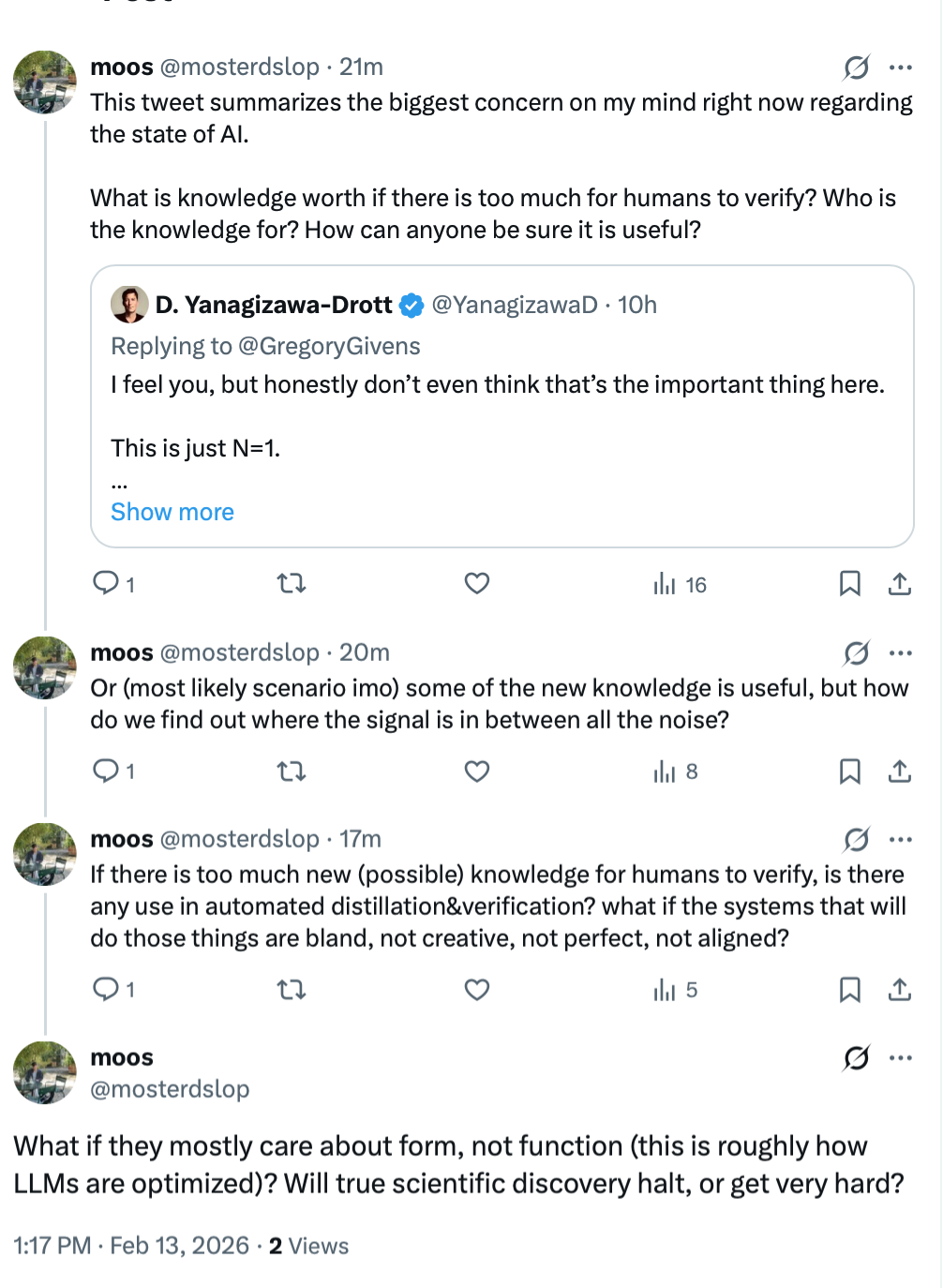Viewport: 943px width, 1288px height.
Task: Bookmark the 17m automated distillation tweet
Action: pyautogui.click(x=849, y=990)
